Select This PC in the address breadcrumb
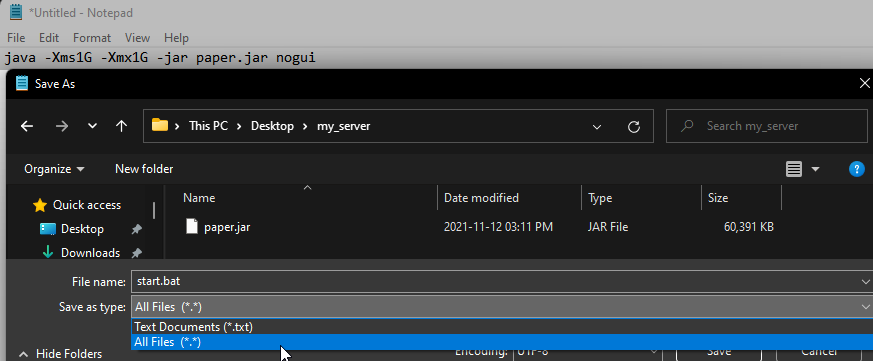Image resolution: width=873 pixels, height=361 pixels. pyautogui.click(x=208, y=126)
